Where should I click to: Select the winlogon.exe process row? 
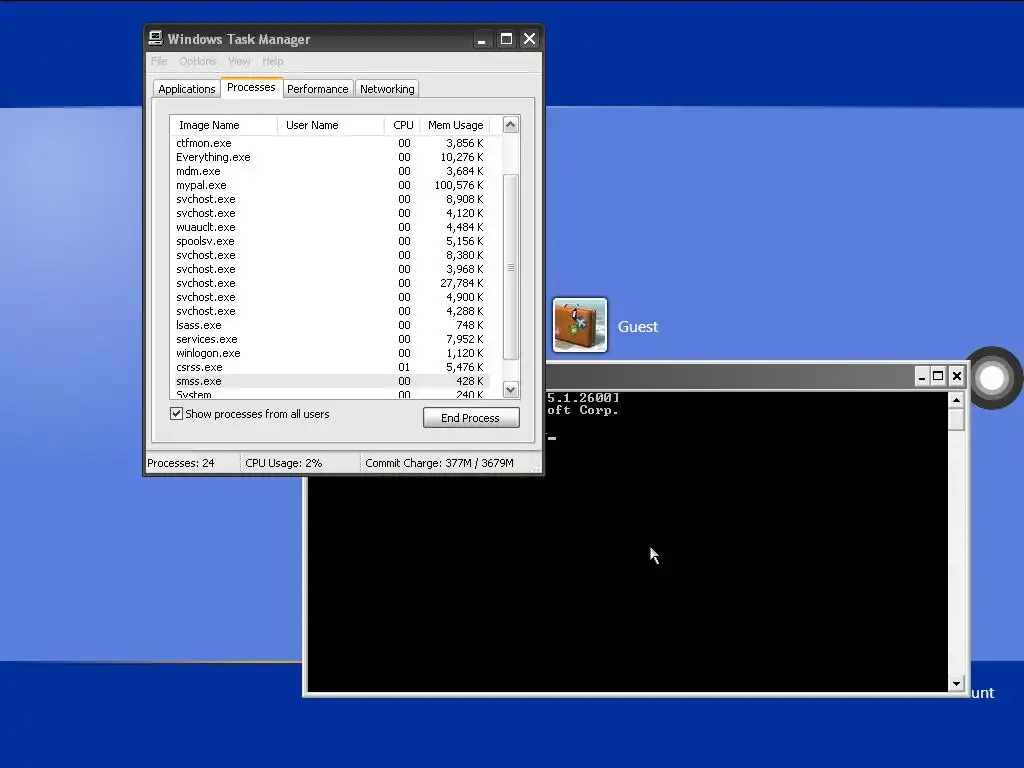click(330, 353)
